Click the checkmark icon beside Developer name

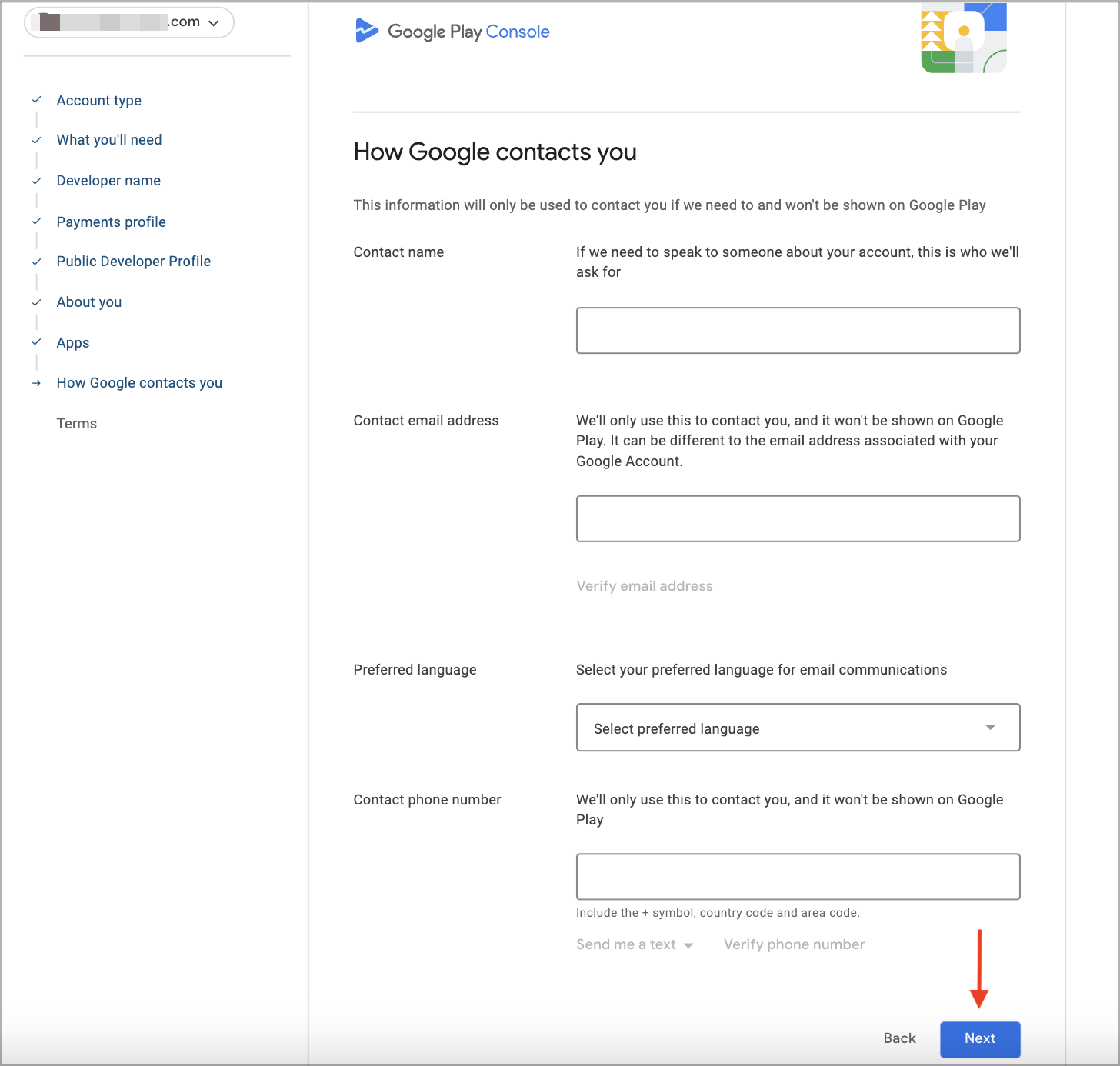(x=36, y=181)
